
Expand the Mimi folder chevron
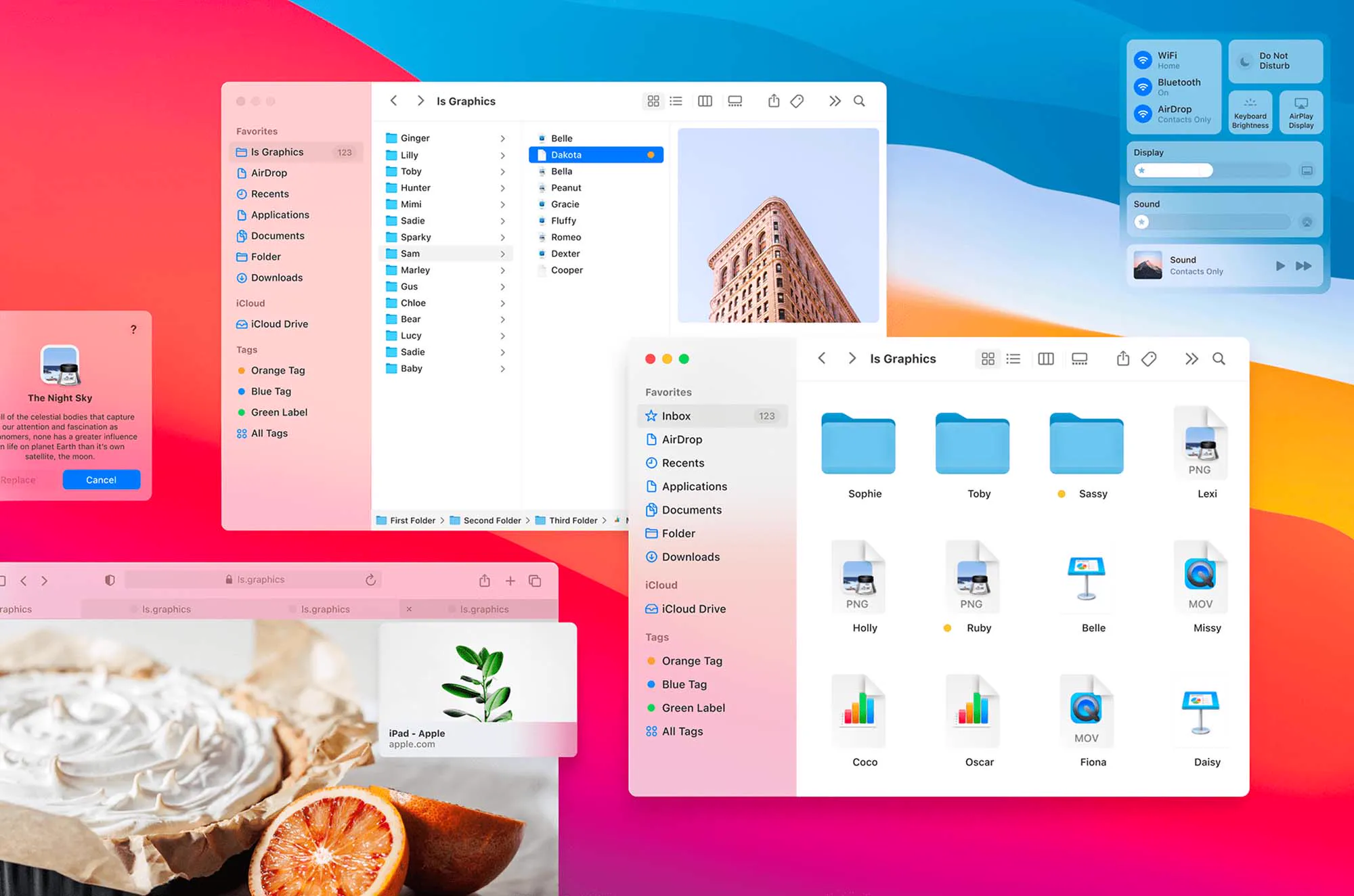tap(502, 204)
